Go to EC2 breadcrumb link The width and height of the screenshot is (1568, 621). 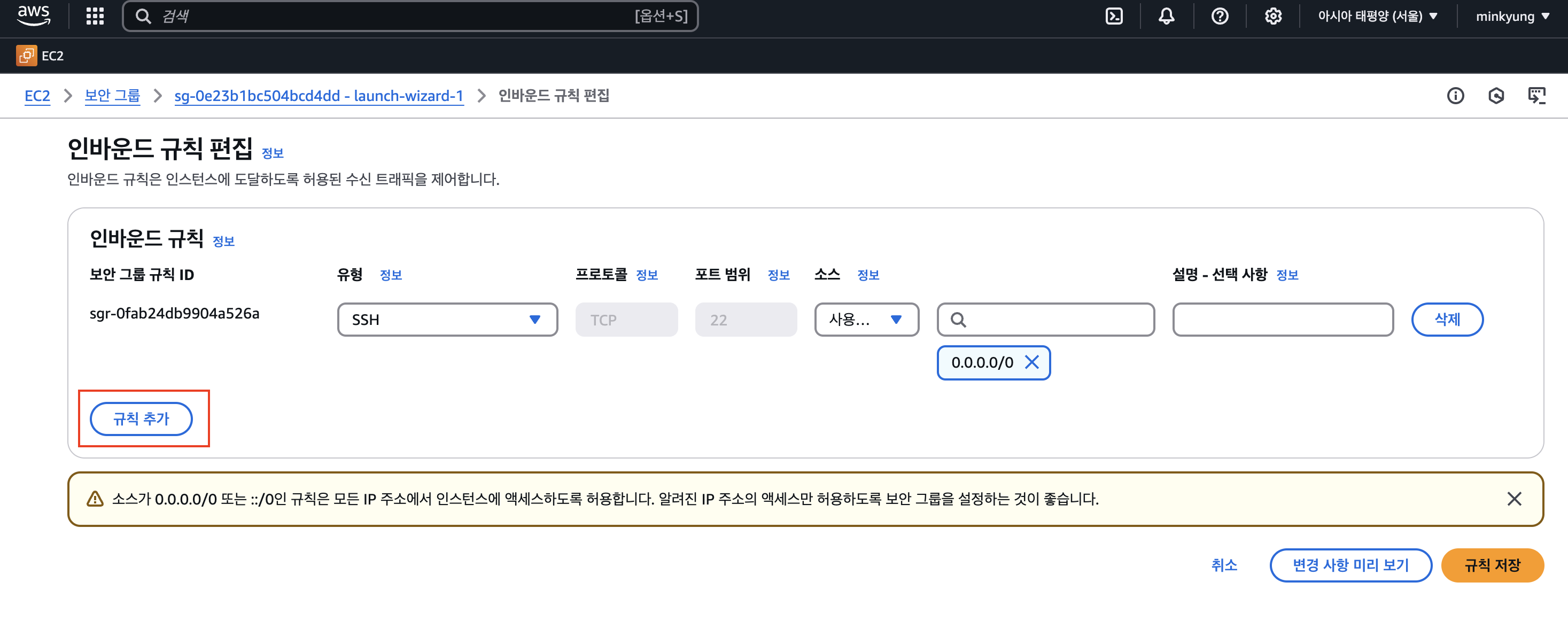point(37,96)
